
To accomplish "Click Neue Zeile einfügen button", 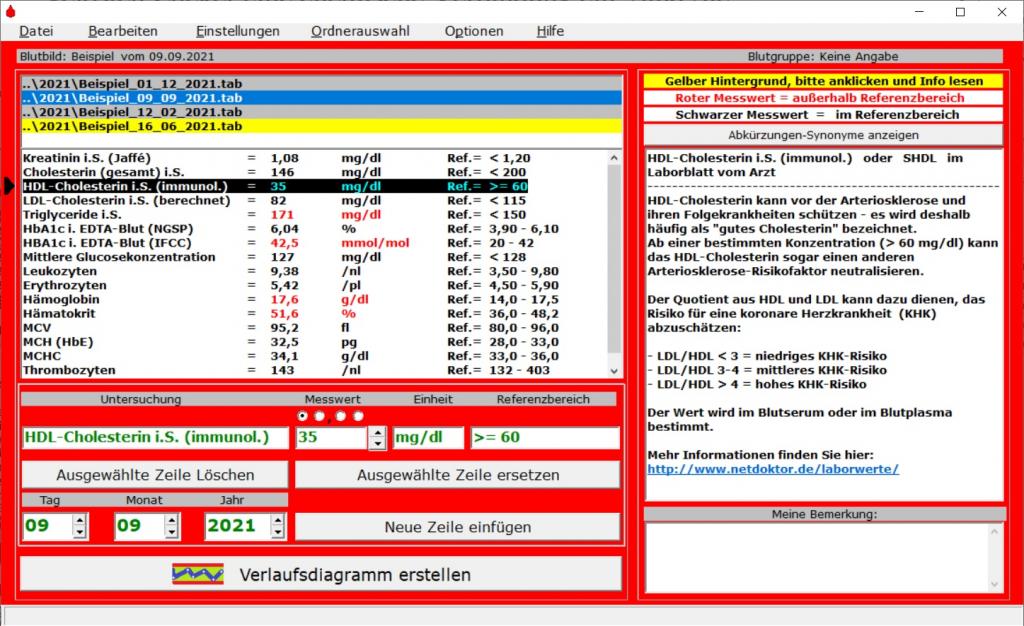I will click(457, 526).
